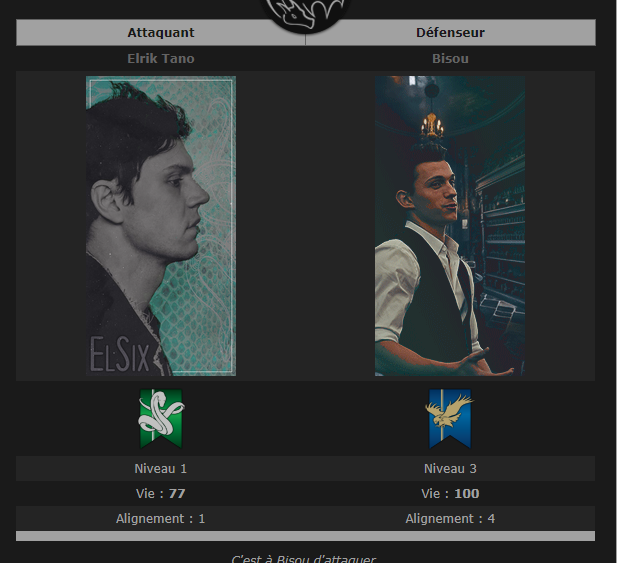Select the Attaquant column header

pyautogui.click(x=161, y=33)
